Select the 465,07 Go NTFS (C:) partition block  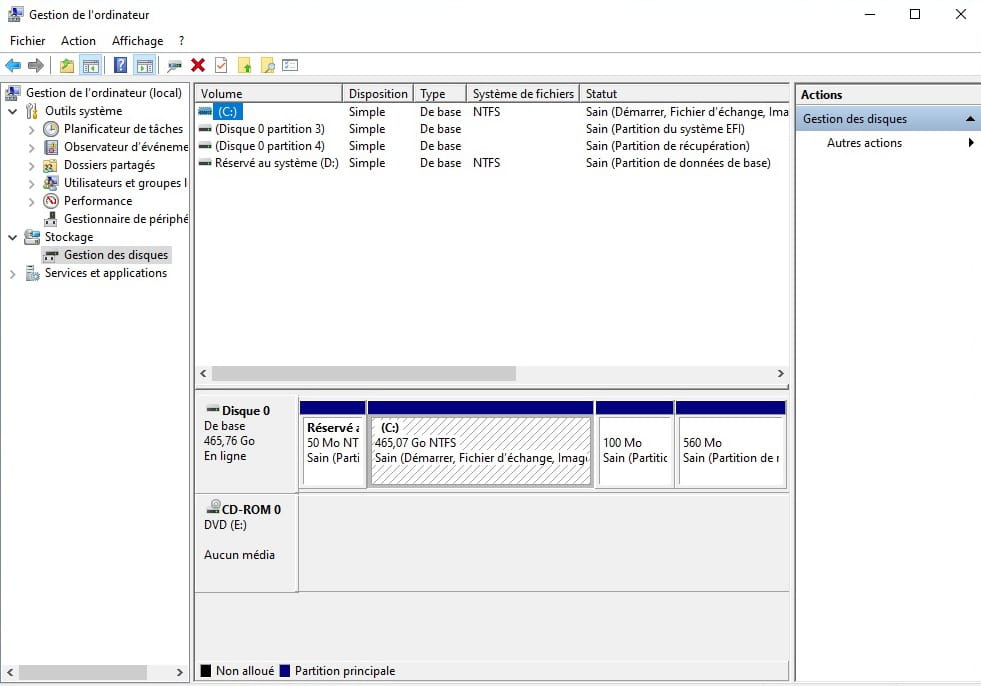pos(480,450)
